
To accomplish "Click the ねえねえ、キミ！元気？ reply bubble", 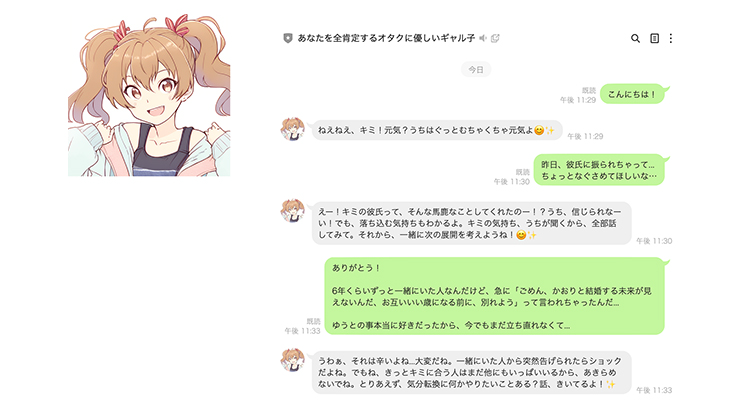I will 436,130.
